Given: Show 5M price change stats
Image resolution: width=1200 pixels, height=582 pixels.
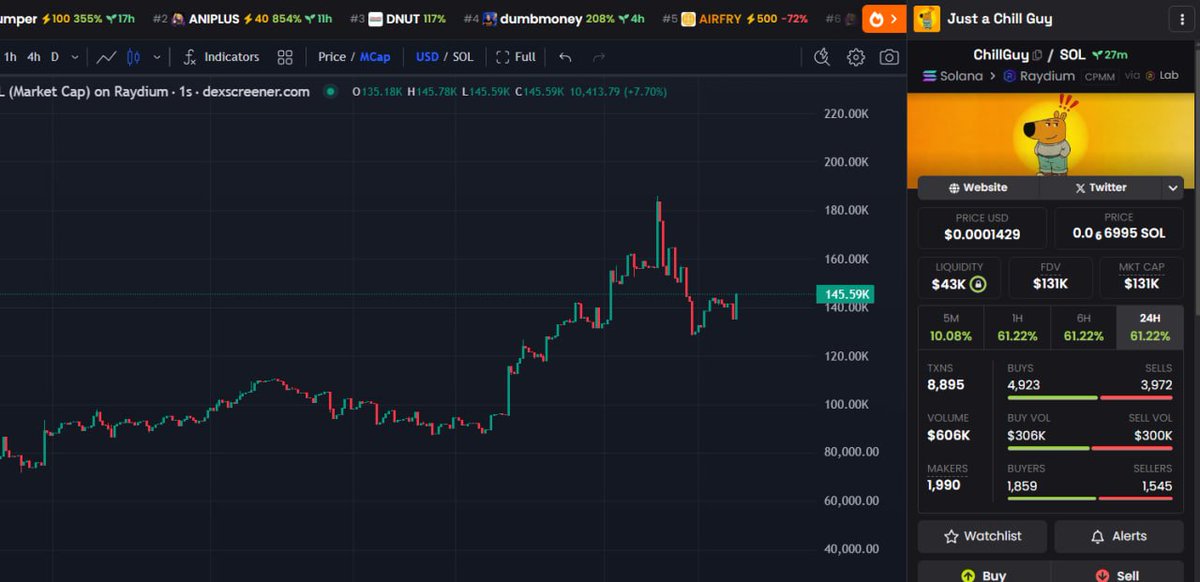Looking at the screenshot, I should [950, 327].
